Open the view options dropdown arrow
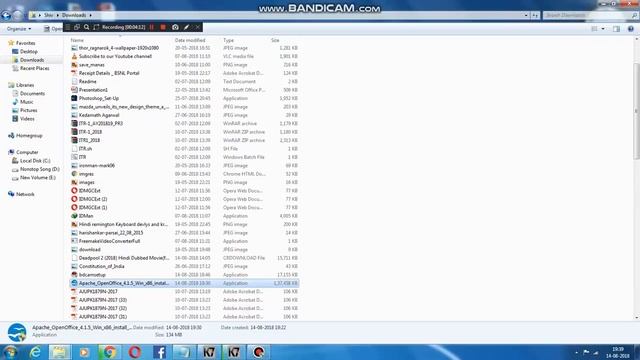Viewport: 640px width, 360px height. [603, 29]
